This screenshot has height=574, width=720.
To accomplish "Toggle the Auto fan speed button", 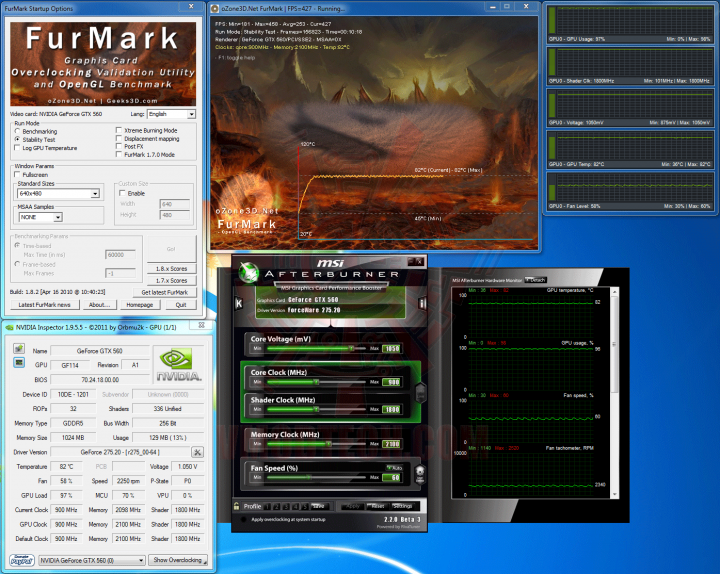I will [394, 467].
